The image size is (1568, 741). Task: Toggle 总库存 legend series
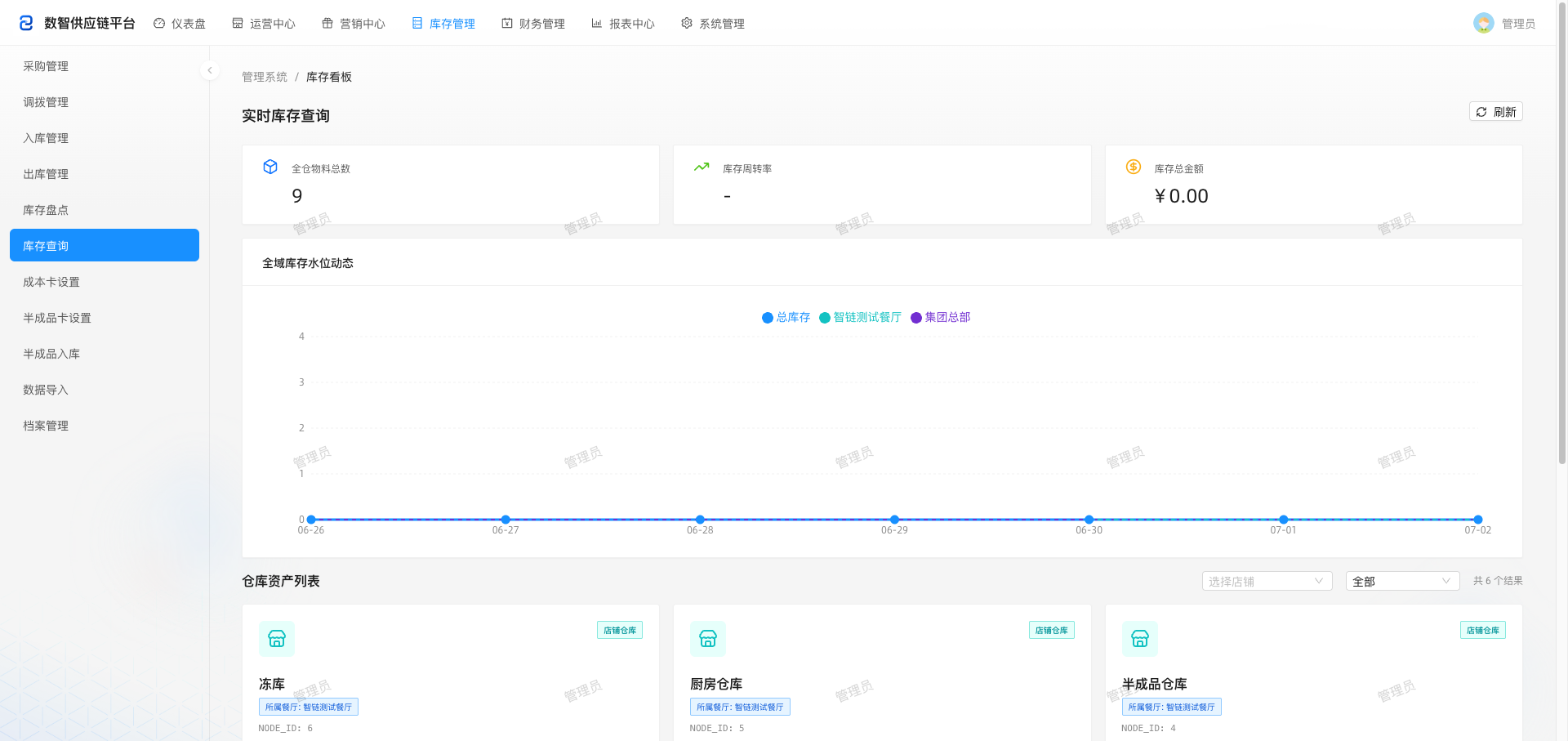coord(786,317)
